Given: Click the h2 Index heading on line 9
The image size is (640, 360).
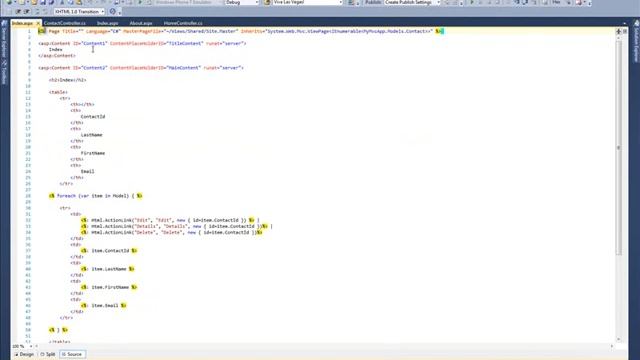Looking at the screenshot, I should pyautogui.click(x=67, y=80).
